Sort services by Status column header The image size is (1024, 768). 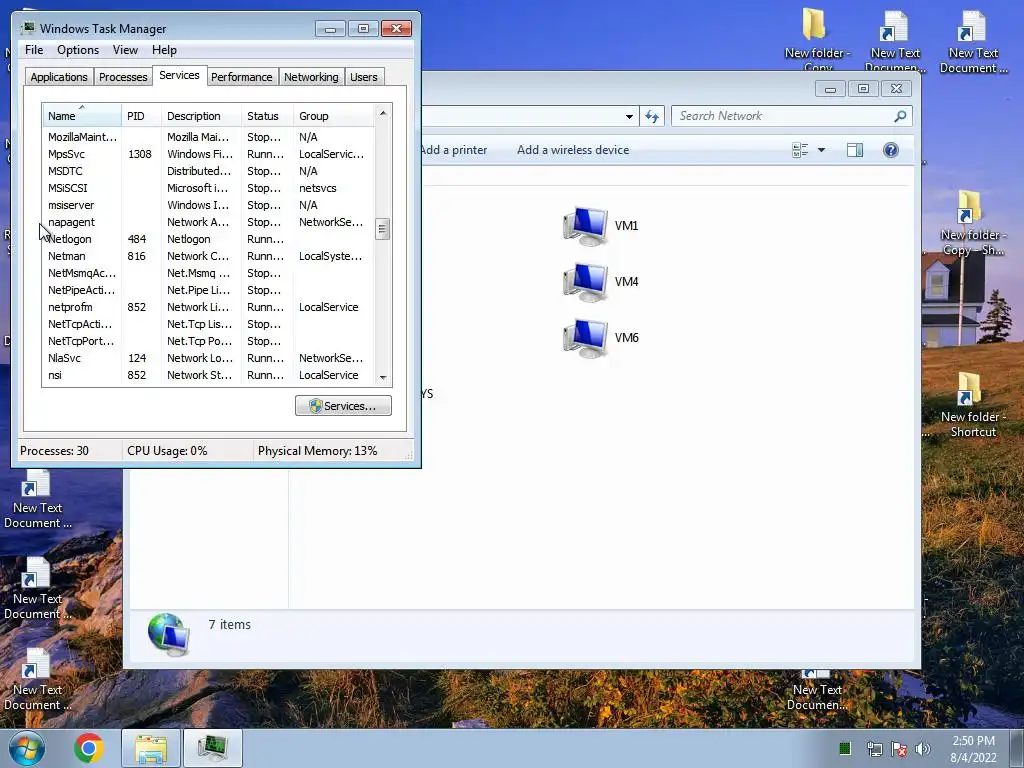267,116
